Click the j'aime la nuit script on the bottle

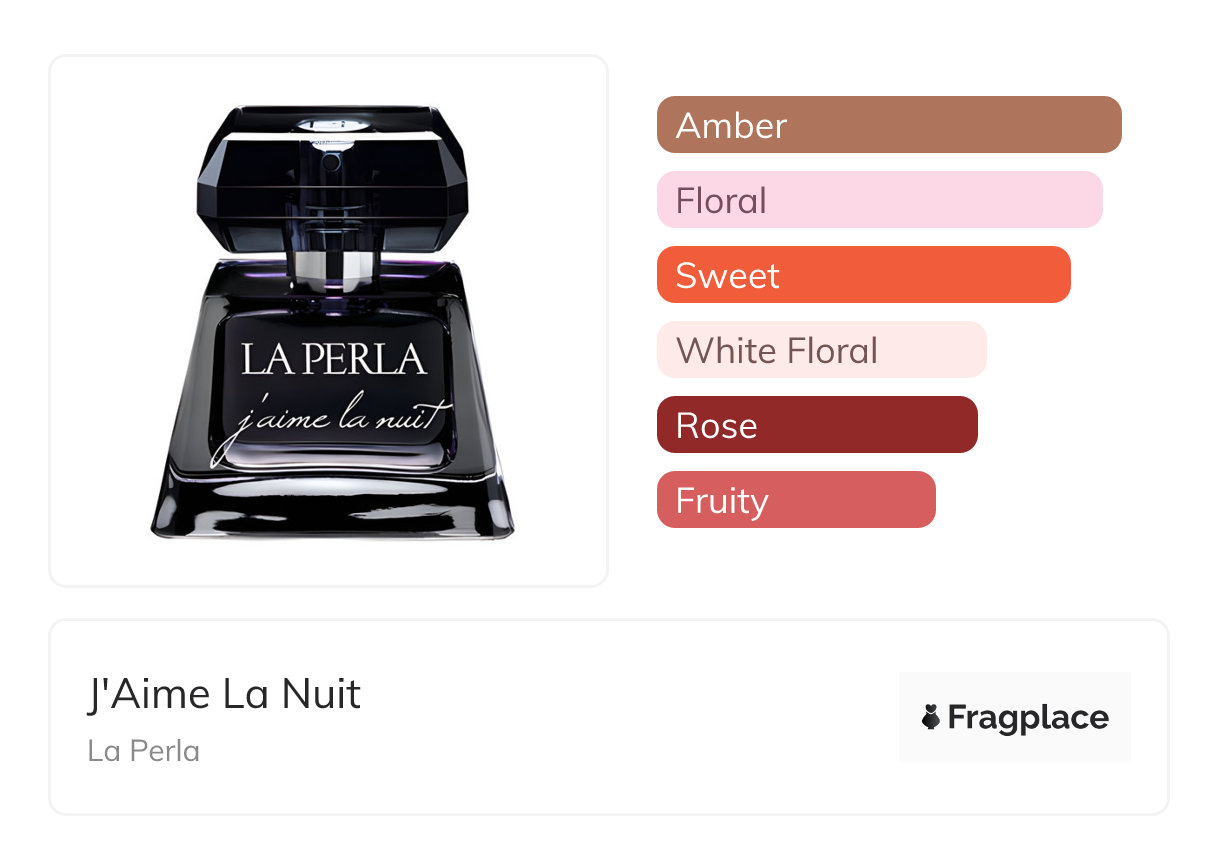pos(334,418)
